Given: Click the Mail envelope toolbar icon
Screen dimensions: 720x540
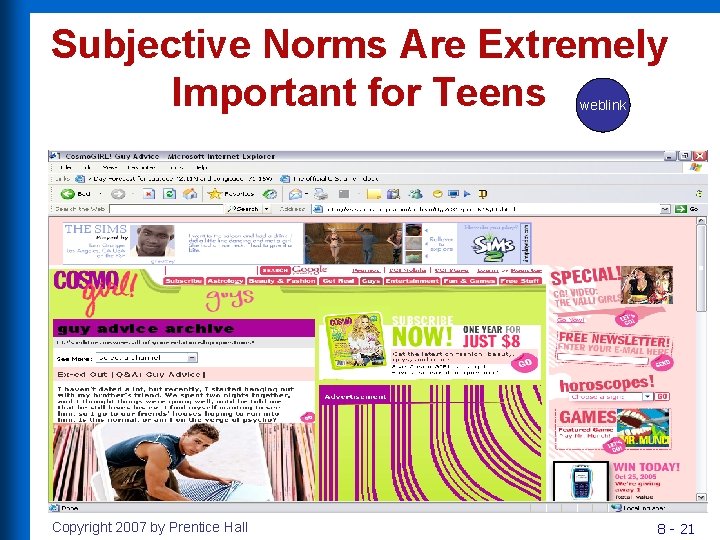Looking at the screenshot, I should tap(295, 194).
